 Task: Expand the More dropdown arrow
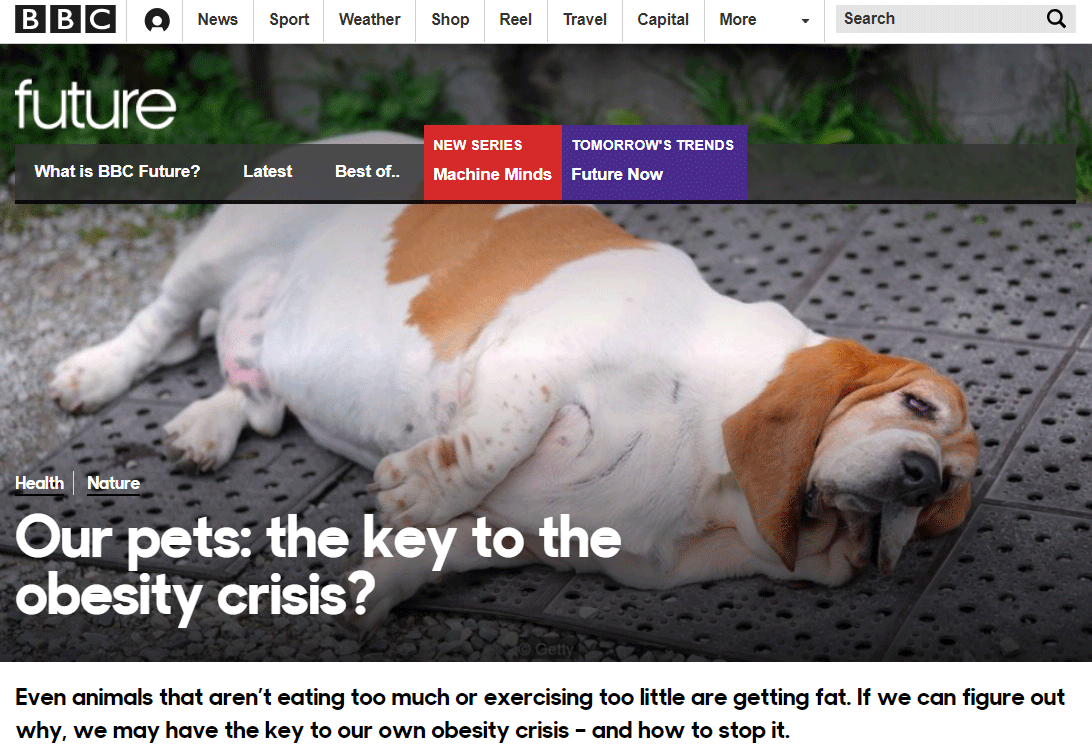click(x=805, y=21)
